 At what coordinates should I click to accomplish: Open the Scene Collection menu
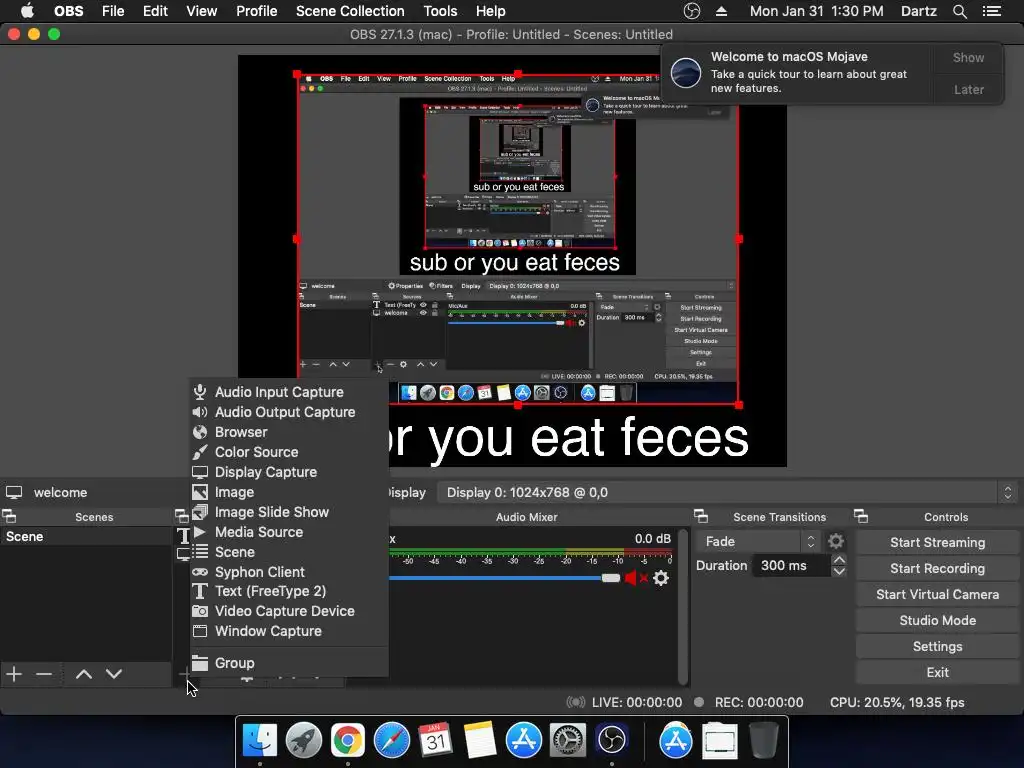(x=350, y=11)
